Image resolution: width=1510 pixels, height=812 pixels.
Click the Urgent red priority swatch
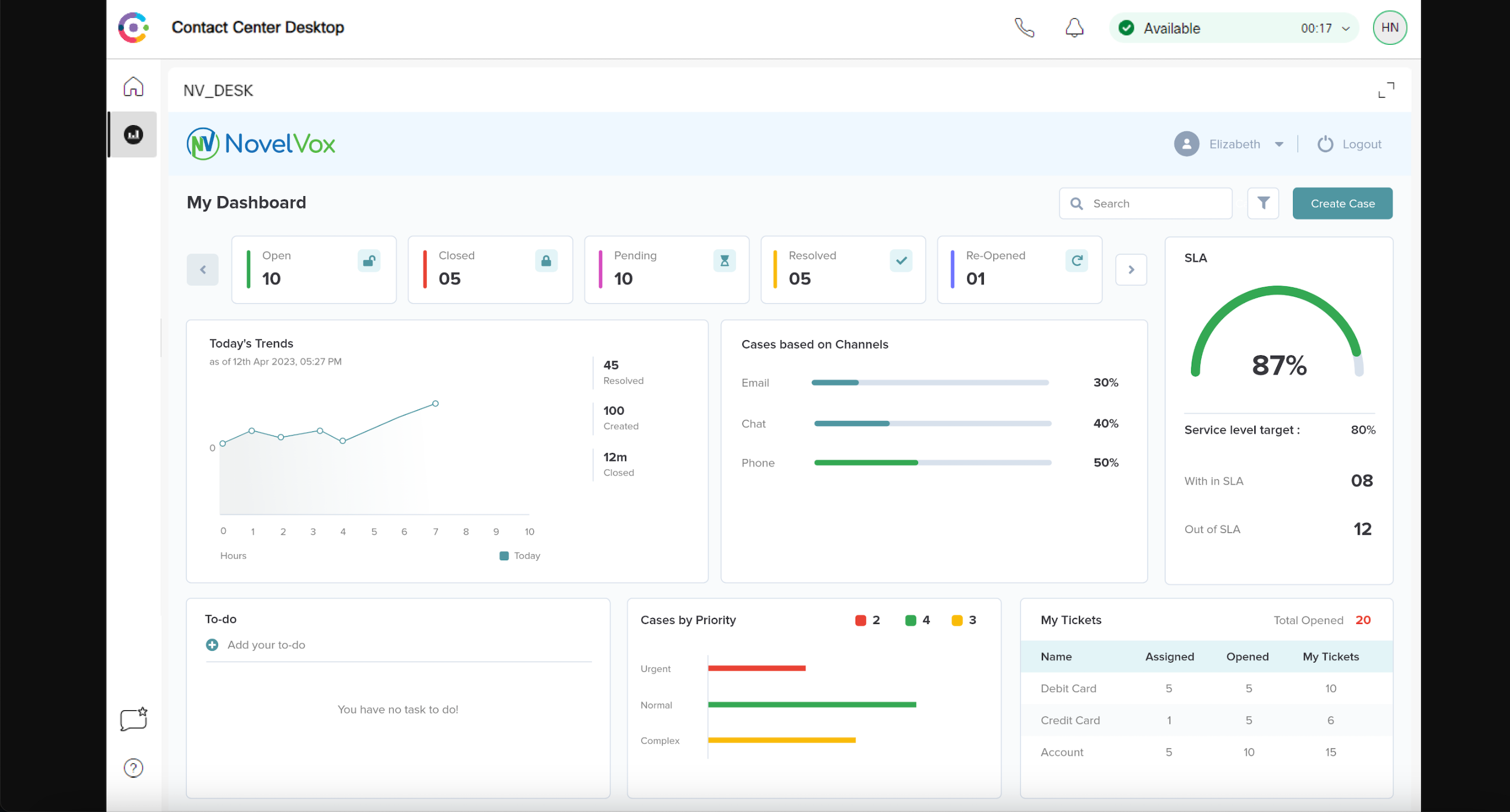click(860, 621)
